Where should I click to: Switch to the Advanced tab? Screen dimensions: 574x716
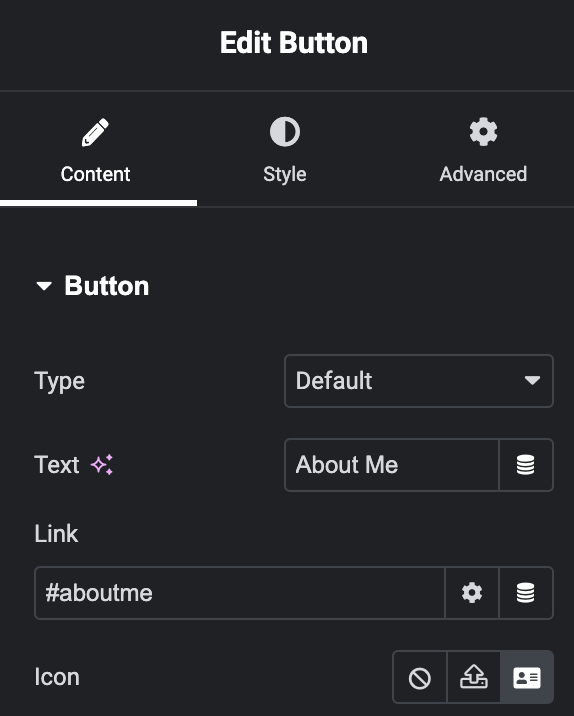483,150
